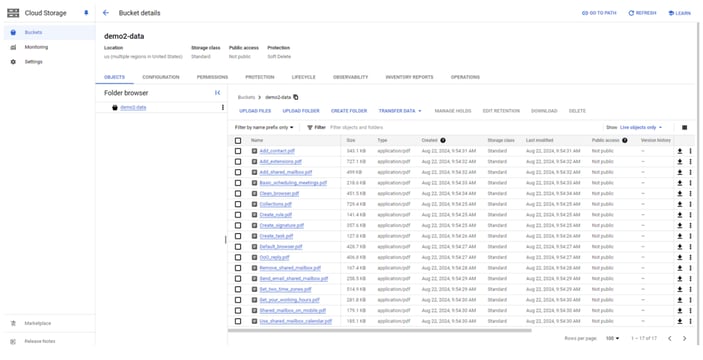Open the Buckets breadcrumb link
Screen dimensions: 703x360
[x=246, y=97]
